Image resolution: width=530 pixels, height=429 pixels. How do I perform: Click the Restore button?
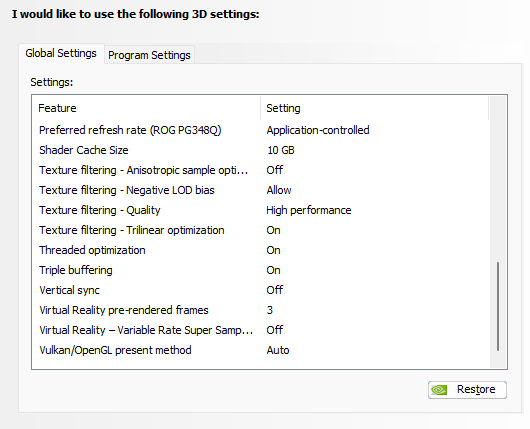(x=467, y=390)
